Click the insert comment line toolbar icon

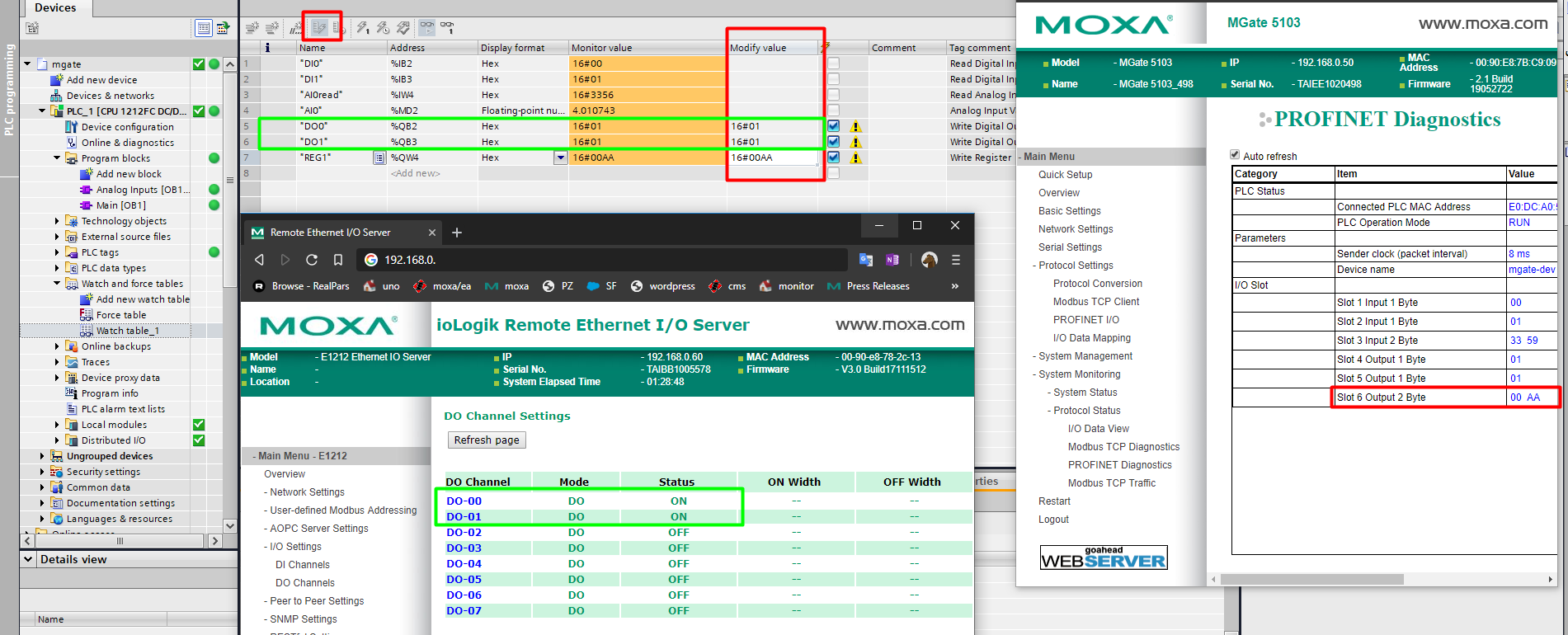coord(295,28)
